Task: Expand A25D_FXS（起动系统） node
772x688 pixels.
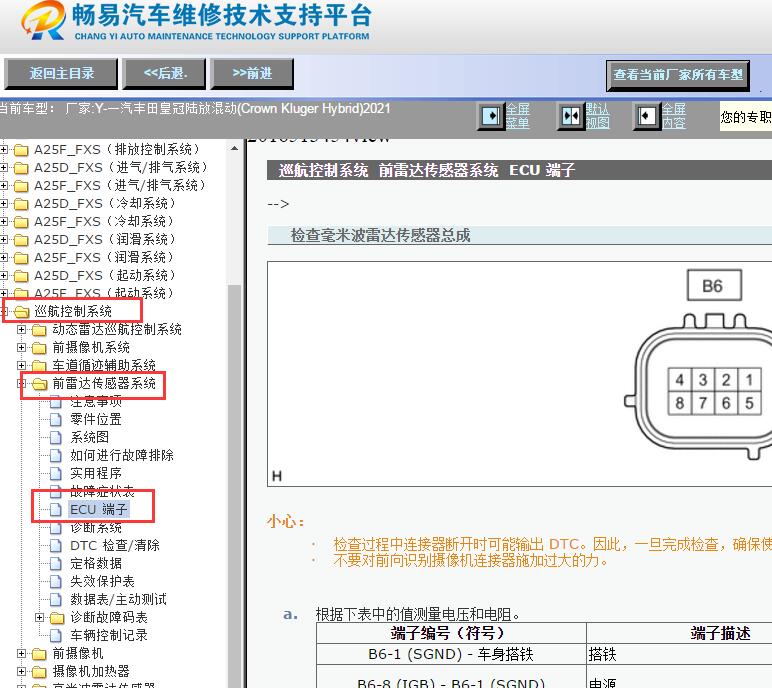Action: tap(4, 275)
